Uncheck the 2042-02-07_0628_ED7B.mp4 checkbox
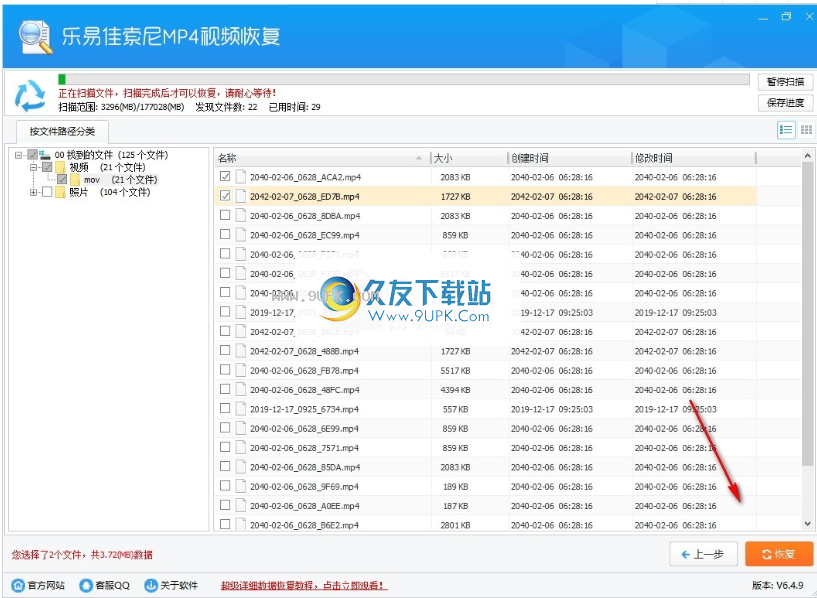Image resolution: width=817 pixels, height=598 pixels. (225, 195)
